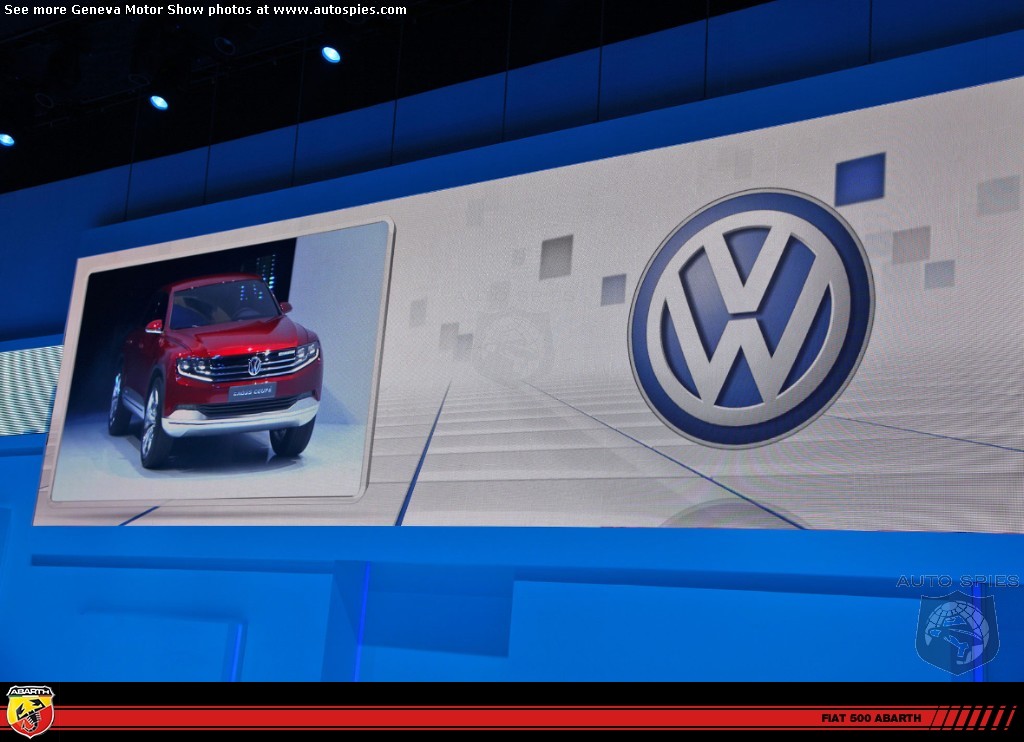
Task: Click the large Volkswagen logo on screen
Action: pyautogui.click(x=750, y=317)
